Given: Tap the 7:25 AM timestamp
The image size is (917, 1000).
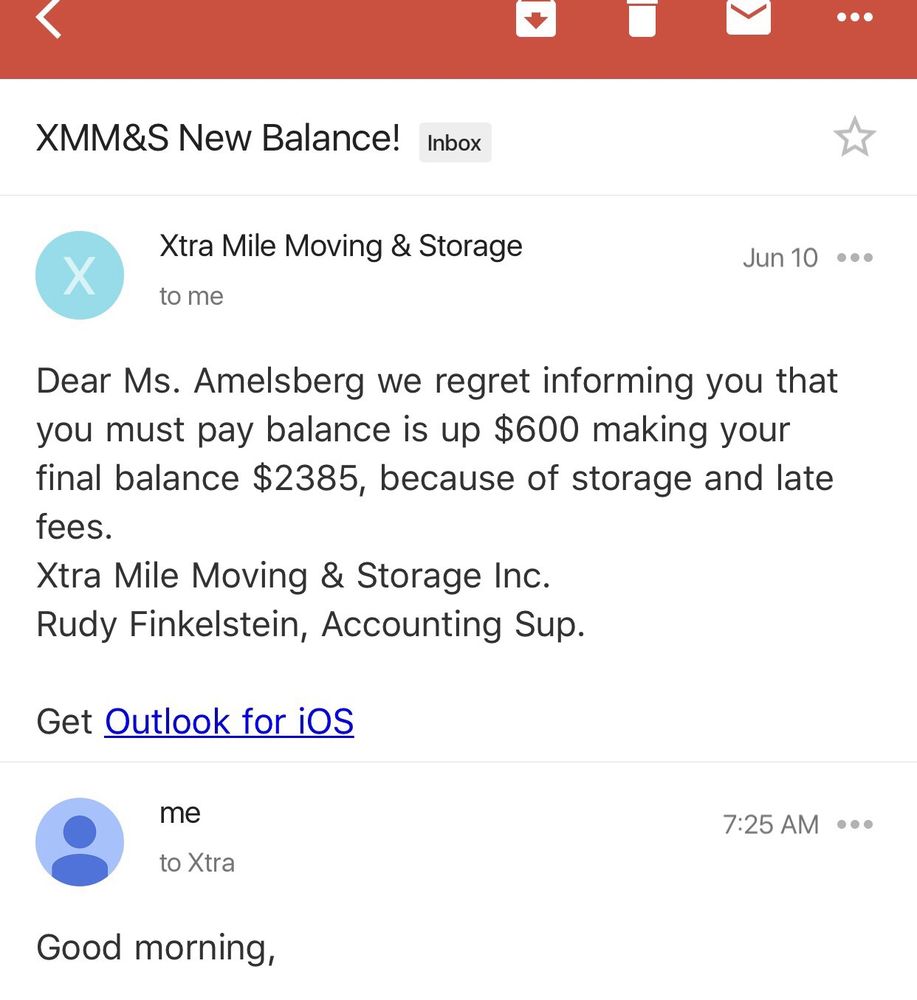Looking at the screenshot, I should (x=770, y=825).
